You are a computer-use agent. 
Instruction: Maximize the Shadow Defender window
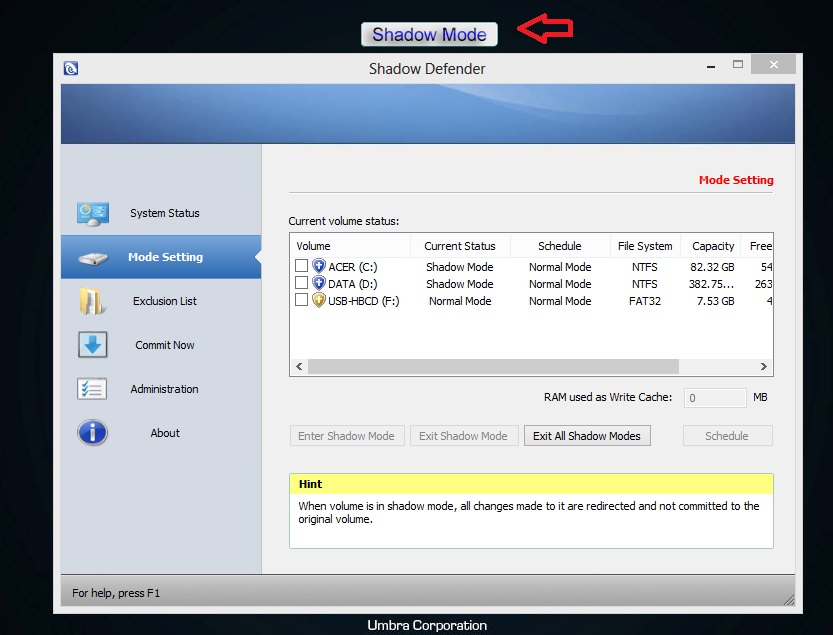pos(738,64)
